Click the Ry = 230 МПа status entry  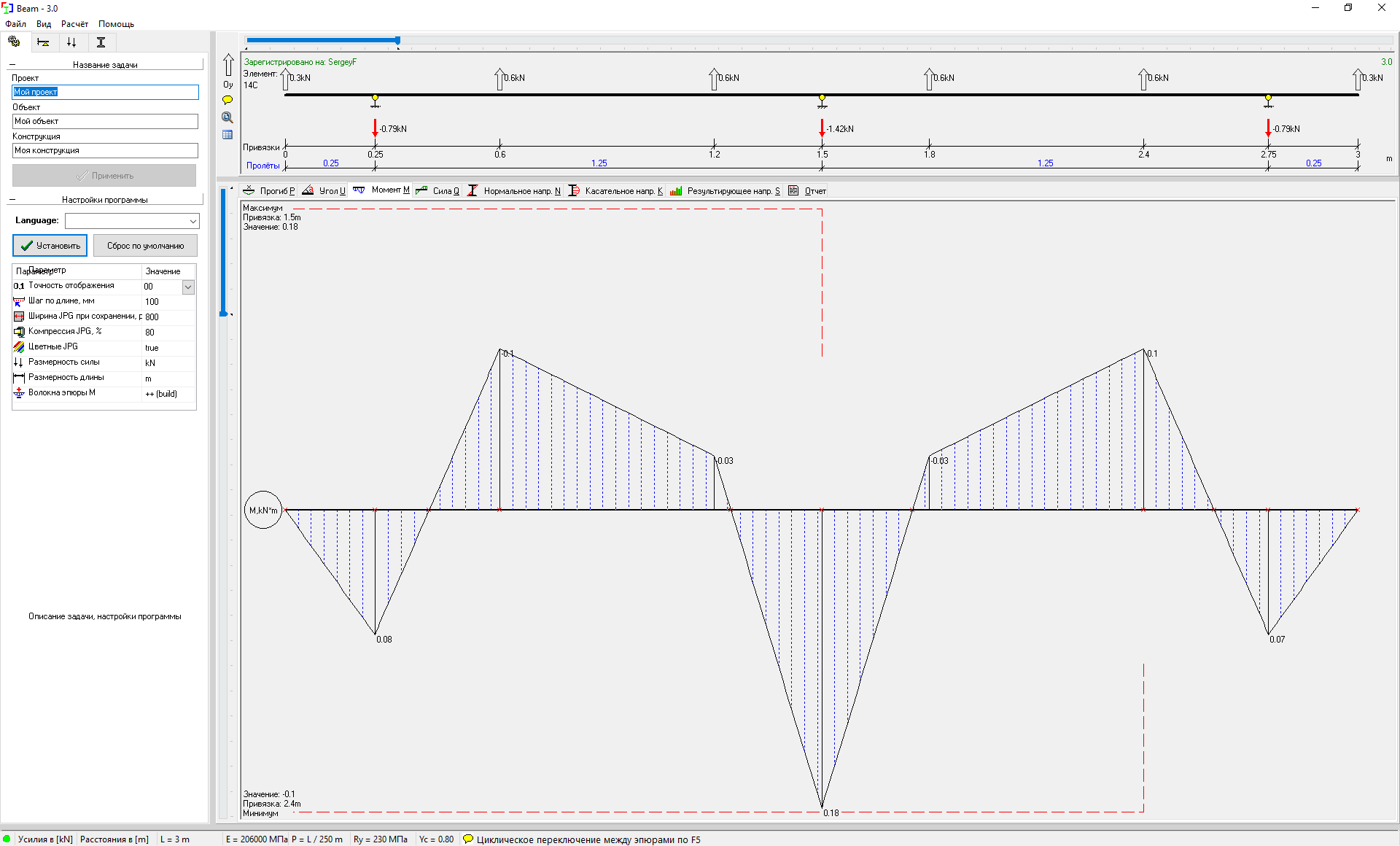click(x=381, y=839)
